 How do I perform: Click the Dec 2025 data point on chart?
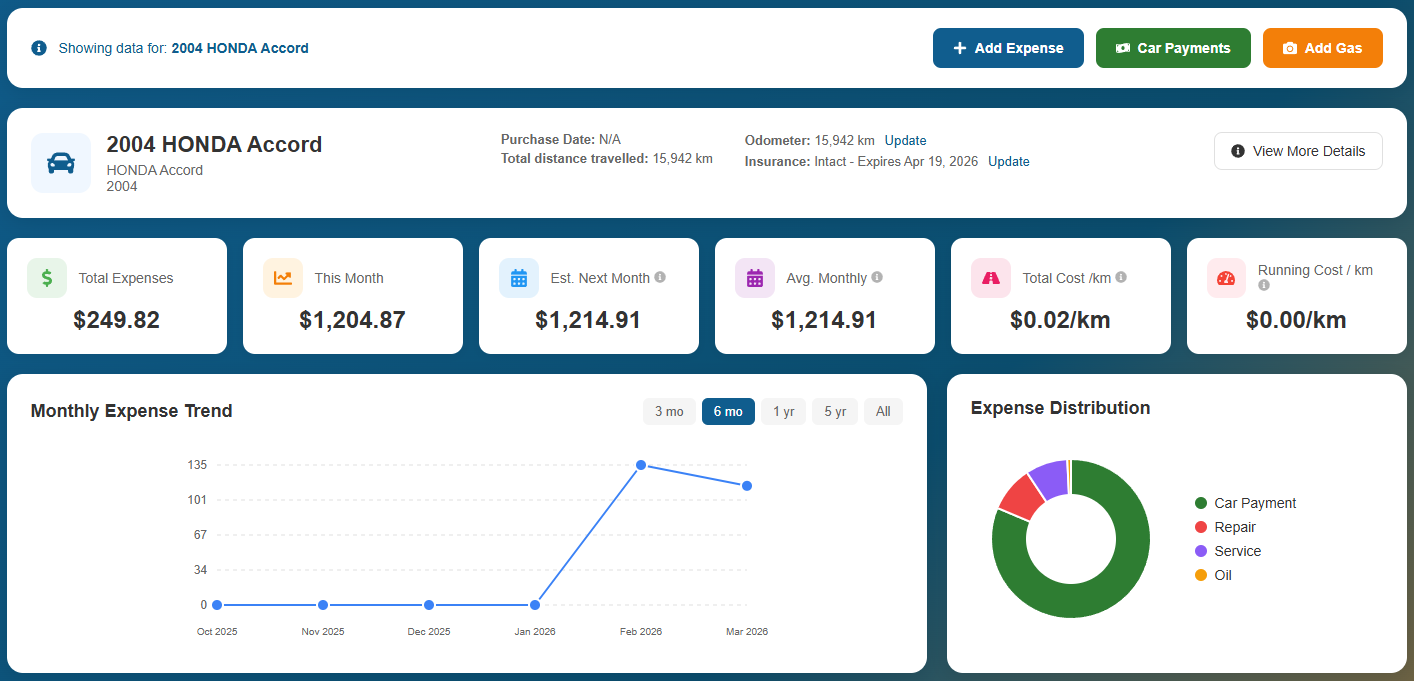coord(429,605)
